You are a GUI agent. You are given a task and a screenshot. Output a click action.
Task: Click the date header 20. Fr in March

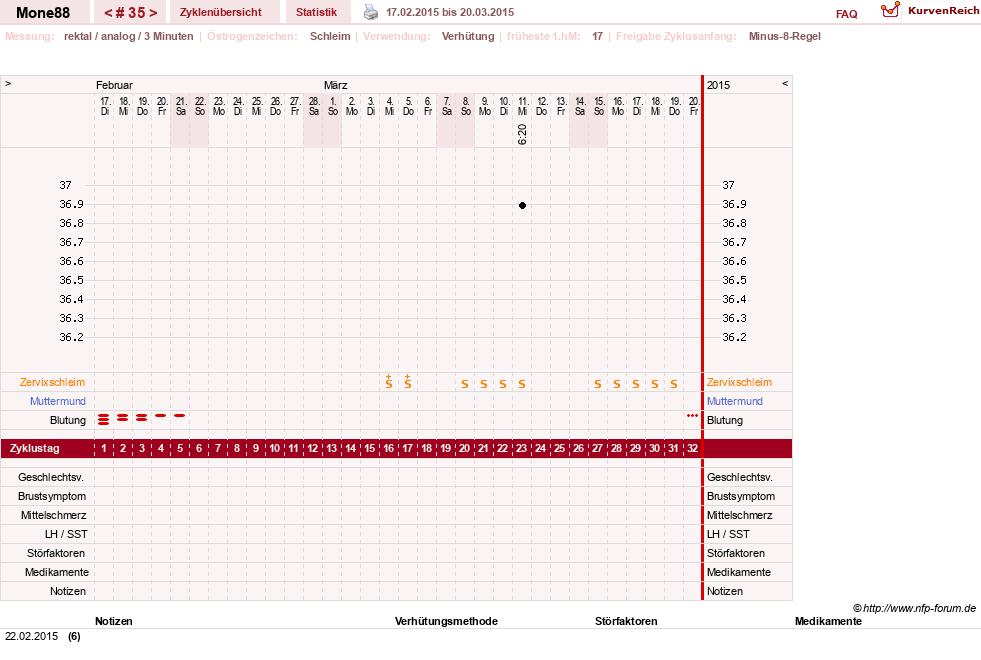694,106
